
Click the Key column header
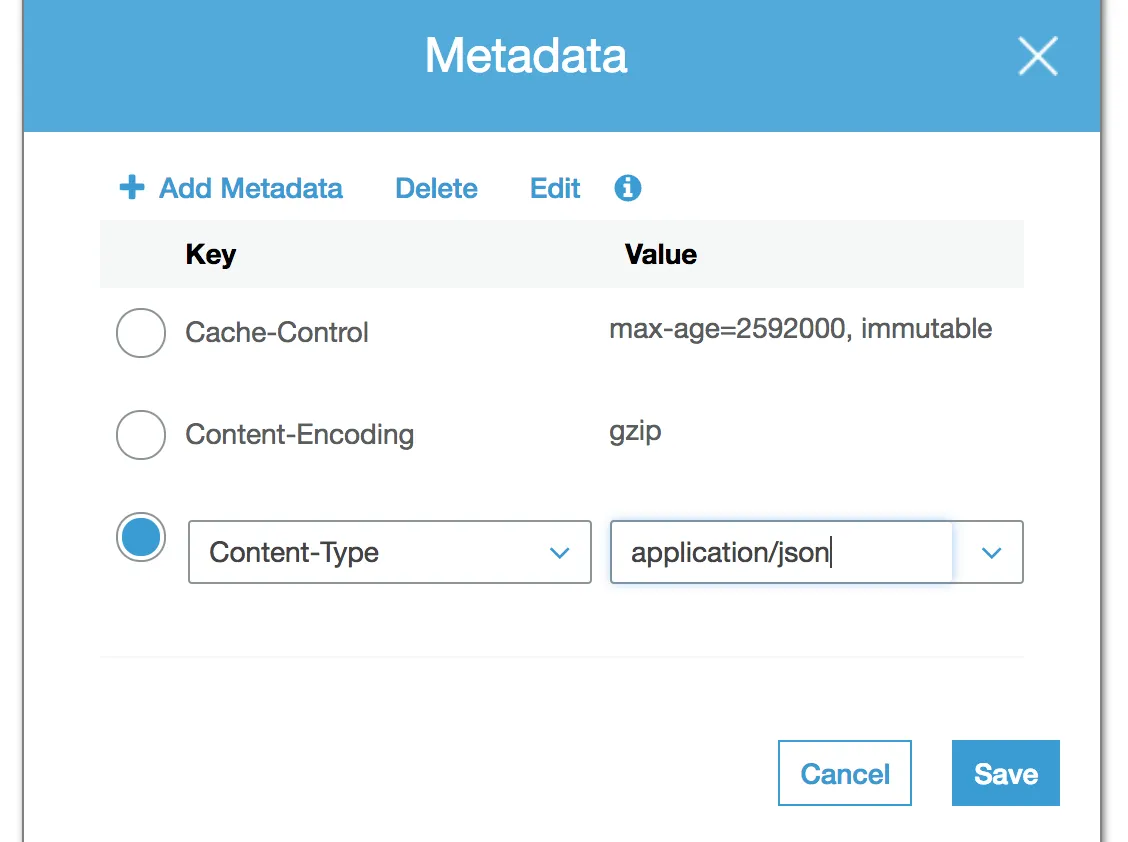[x=211, y=254]
